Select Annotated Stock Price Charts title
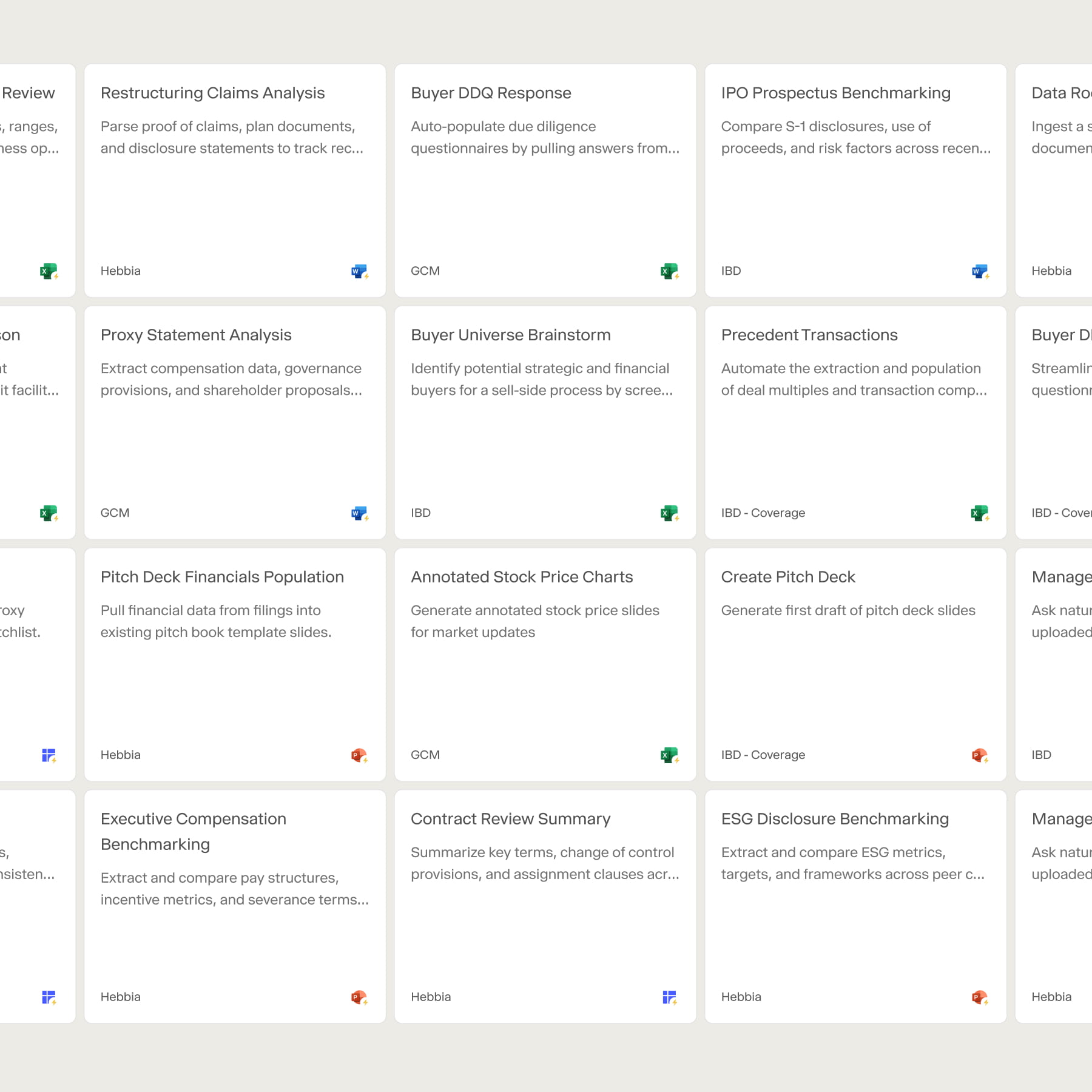The width and height of the screenshot is (1092, 1092). 522,577
